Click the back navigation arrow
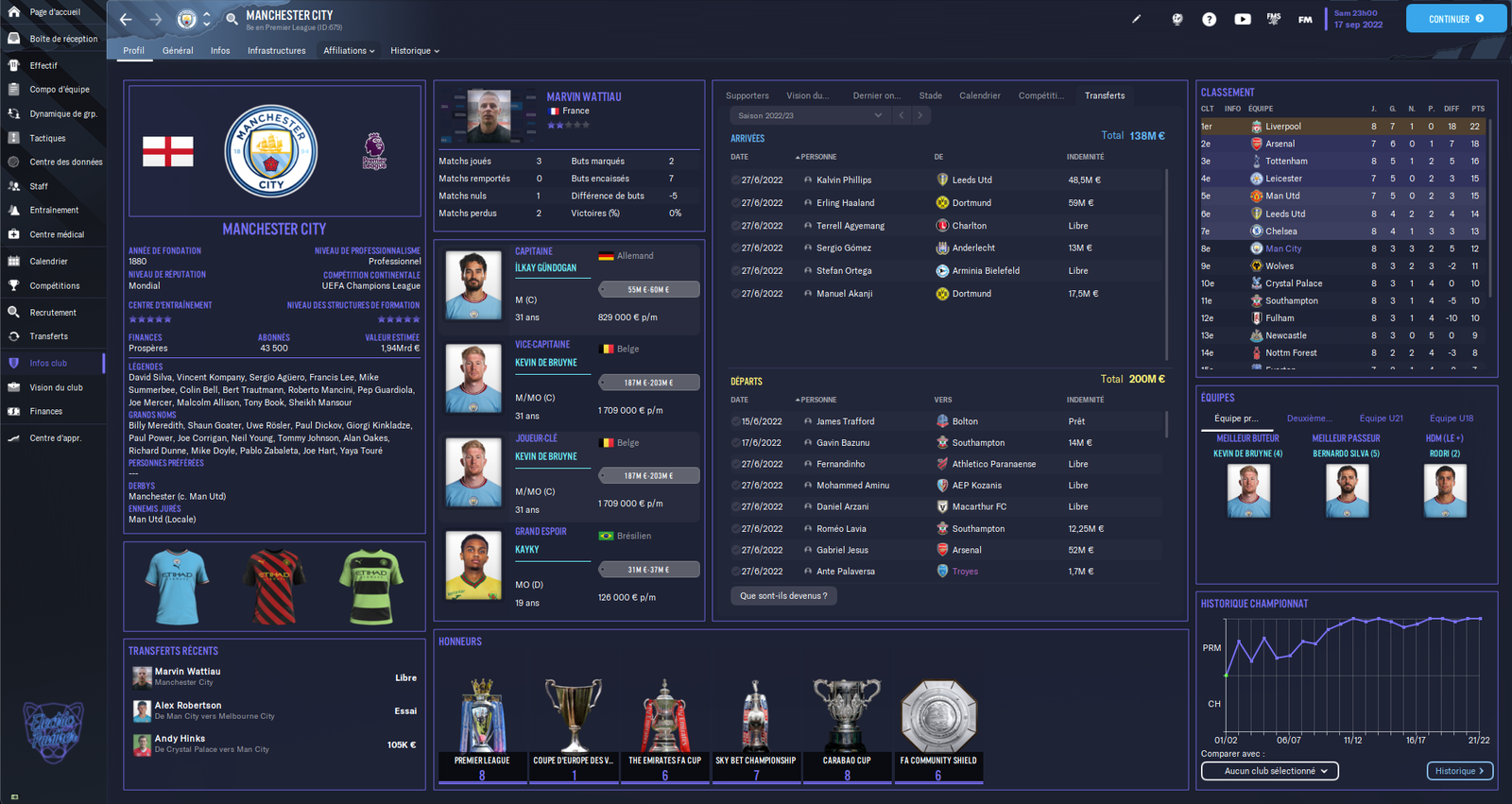The height and width of the screenshot is (804, 1512). pyautogui.click(x=126, y=19)
